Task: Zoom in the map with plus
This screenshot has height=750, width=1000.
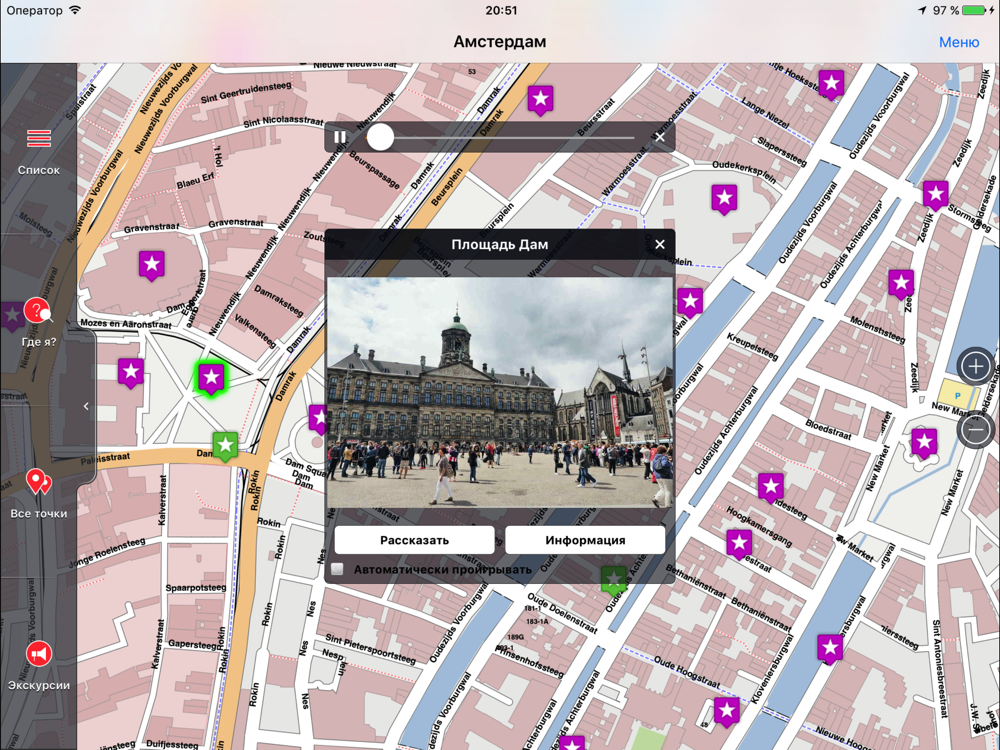Action: point(975,367)
